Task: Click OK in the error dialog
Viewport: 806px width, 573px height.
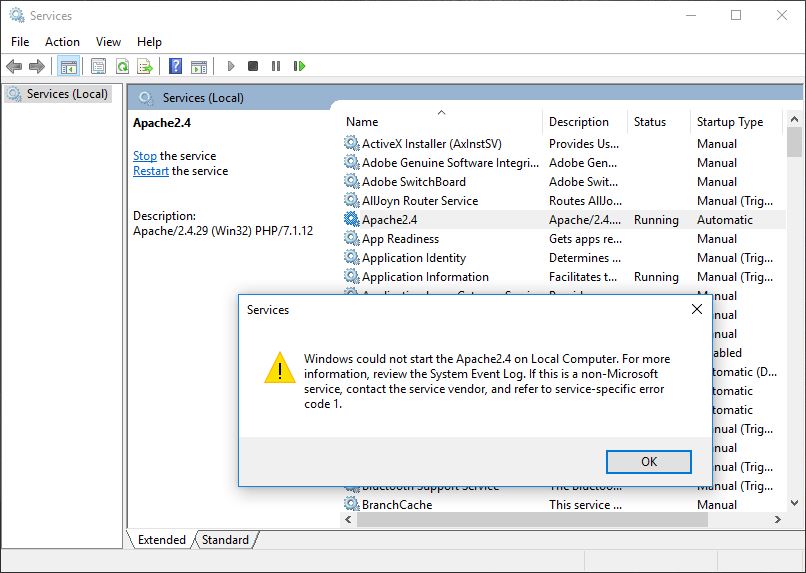Action: click(649, 461)
